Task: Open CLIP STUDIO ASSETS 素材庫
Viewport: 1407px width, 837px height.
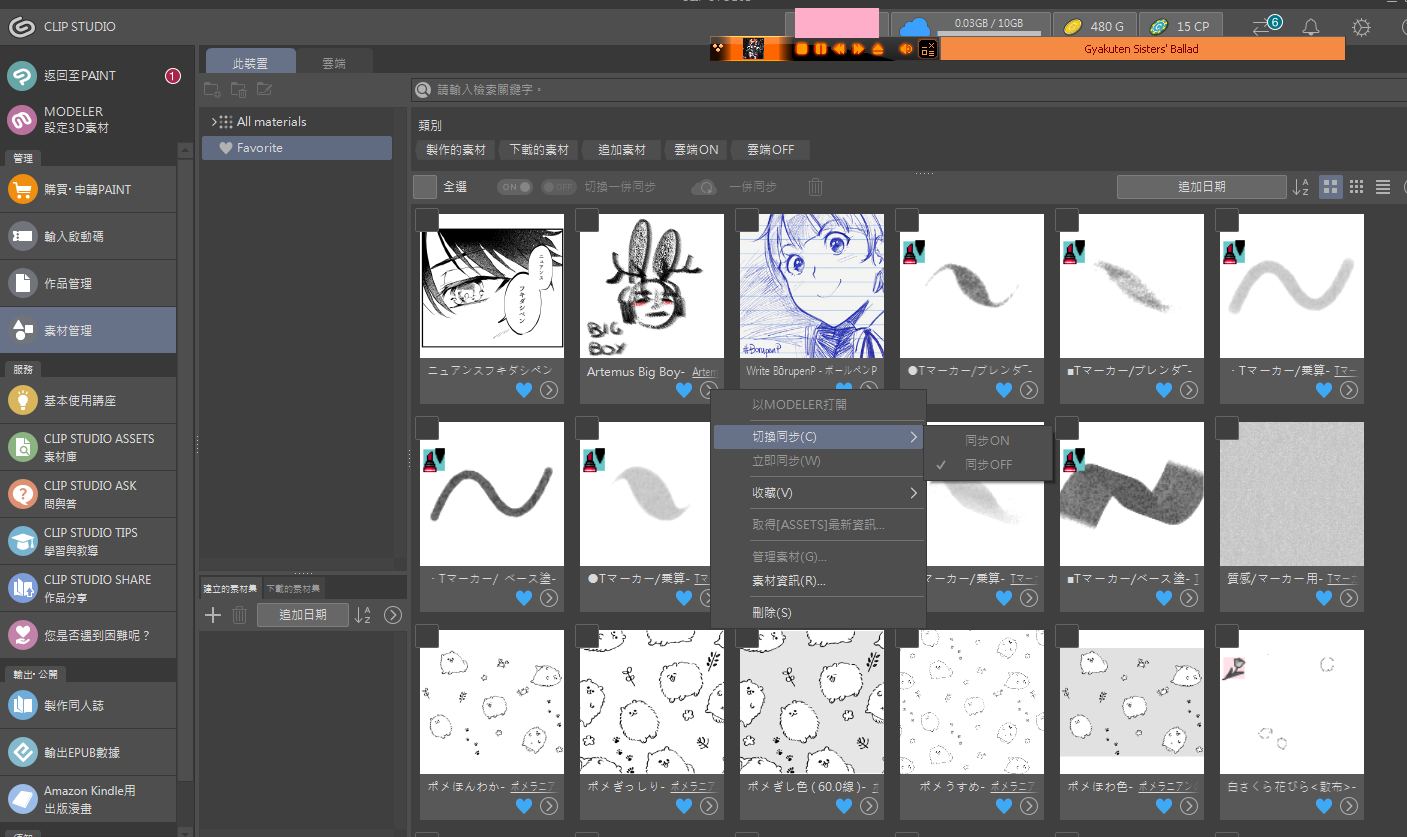Action: click(88, 447)
